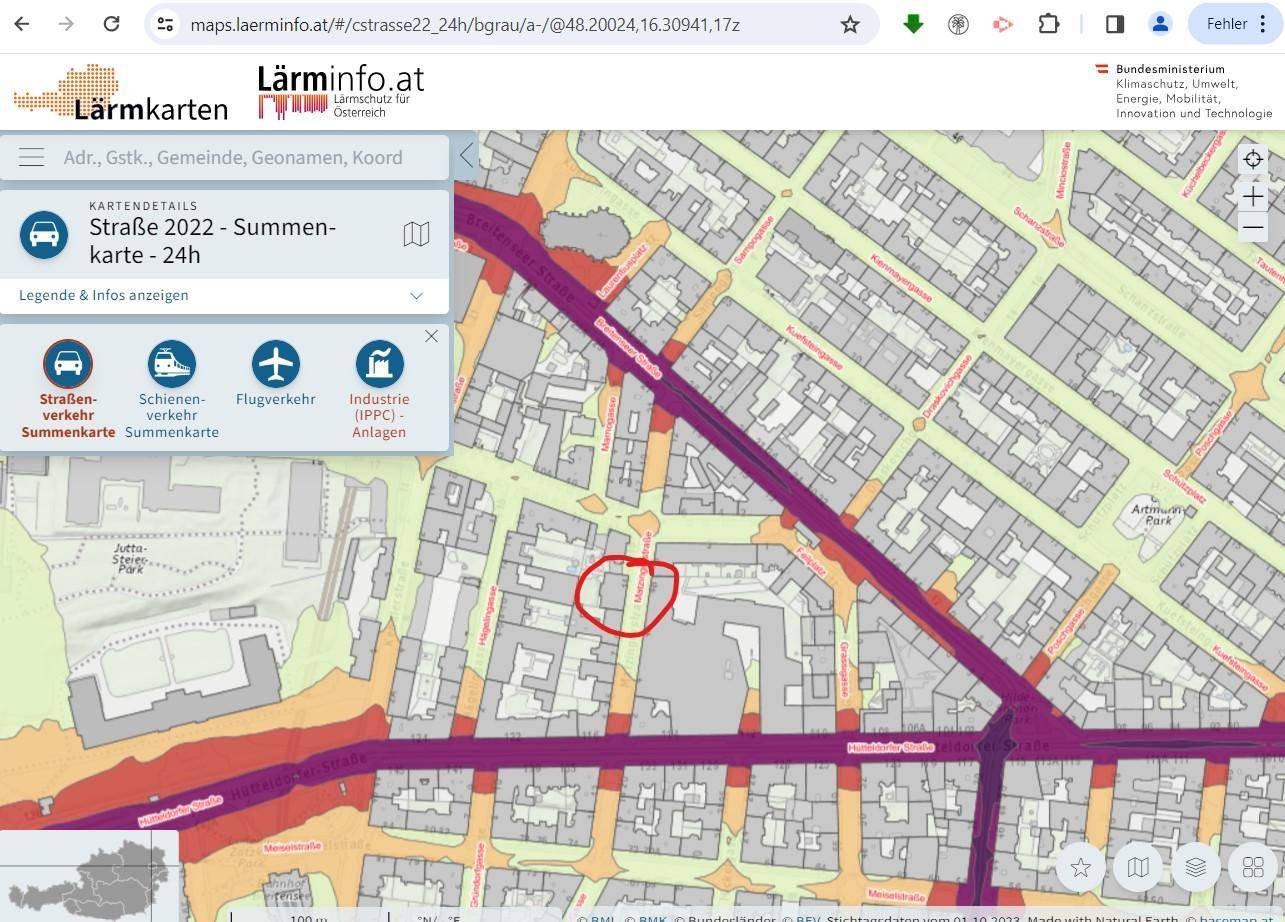Image resolution: width=1285 pixels, height=922 pixels.
Task: Go forward in browser history
Action: tap(66, 24)
